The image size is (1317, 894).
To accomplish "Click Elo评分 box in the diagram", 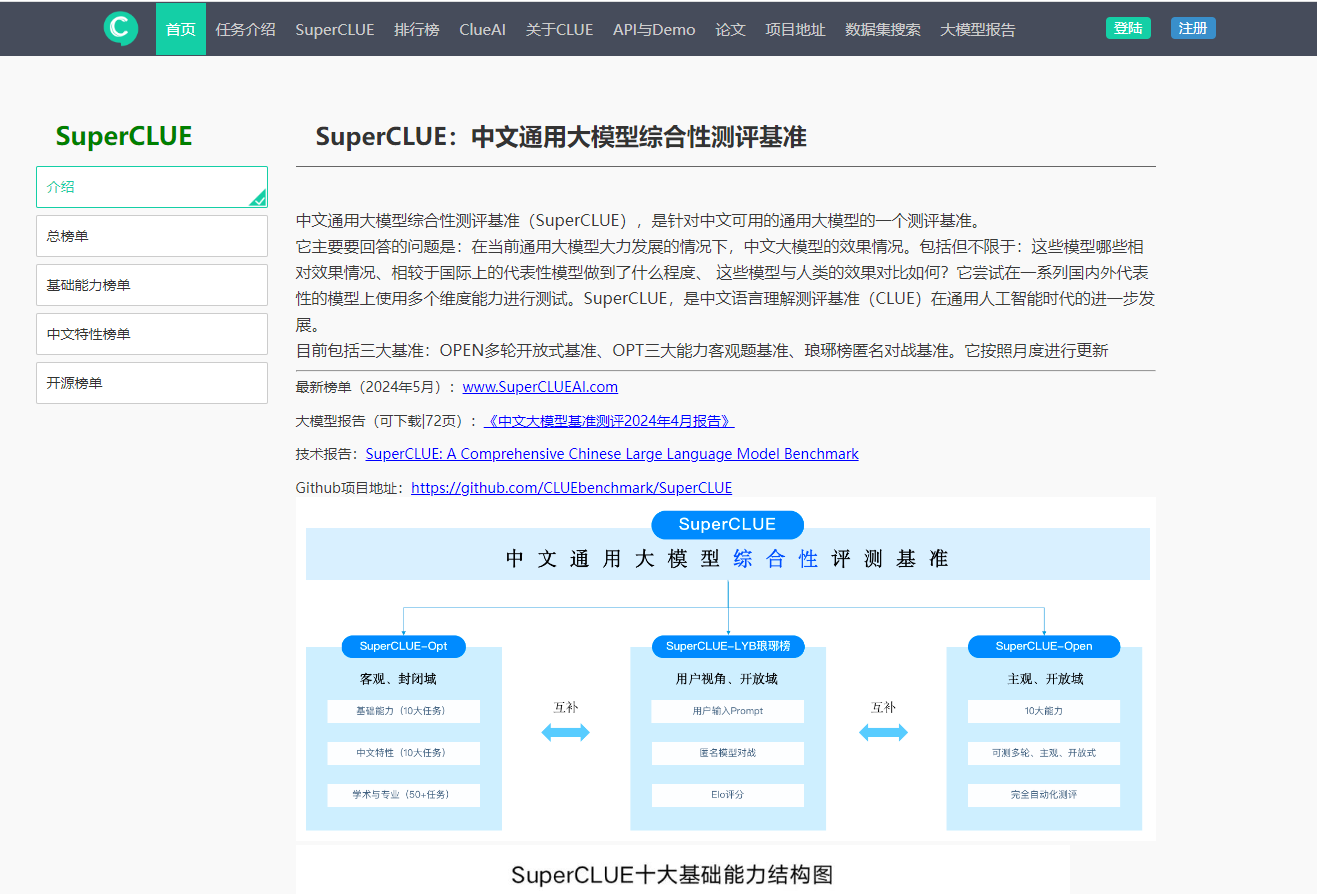I will coord(727,795).
